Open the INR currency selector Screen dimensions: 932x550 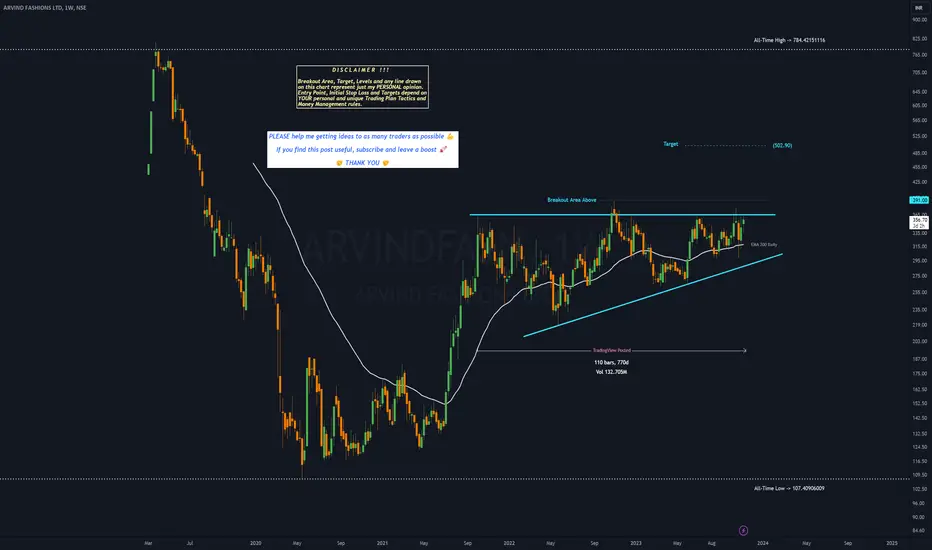918,8
